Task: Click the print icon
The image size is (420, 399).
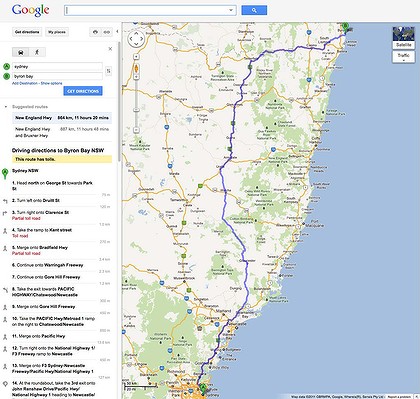Action: 95,32
